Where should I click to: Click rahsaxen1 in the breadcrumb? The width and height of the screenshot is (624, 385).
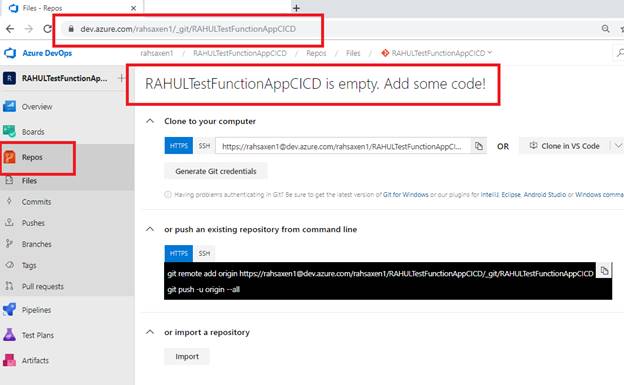[x=157, y=53]
